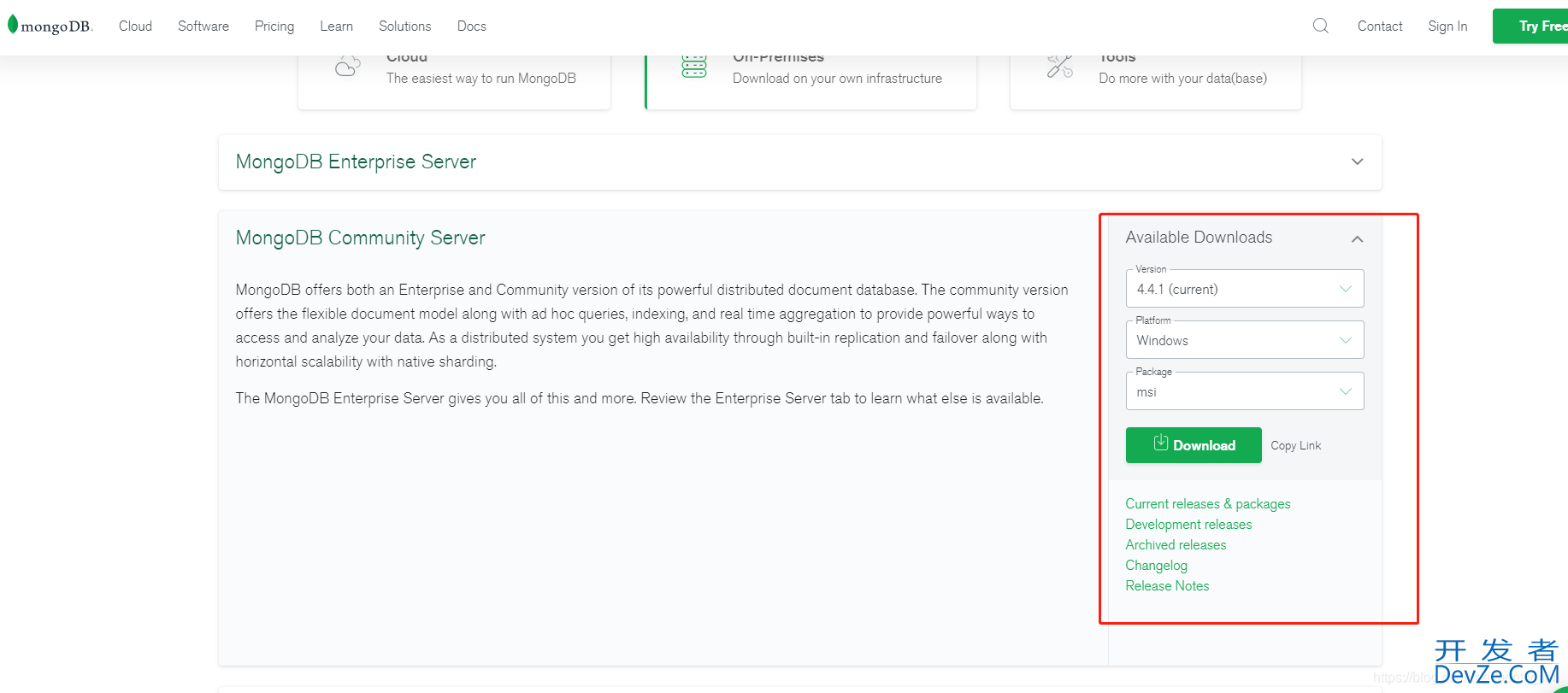Click the MongoDB Enterprise Server heading
Viewport: 1568px width, 693px height.
tap(356, 162)
